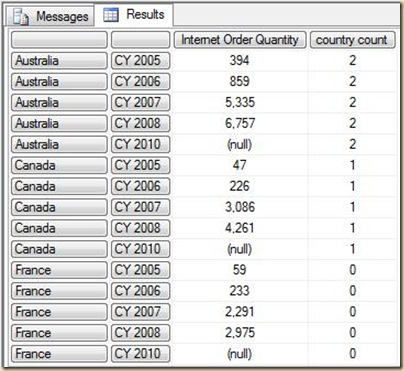This screenshot has height=371, width=404.
Task: Click the 6,757 order quantity cell
Action: click(240, 124)
